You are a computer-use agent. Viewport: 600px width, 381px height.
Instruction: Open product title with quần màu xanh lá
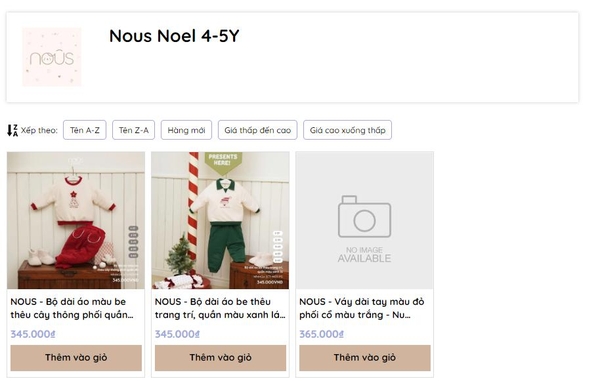220,308
